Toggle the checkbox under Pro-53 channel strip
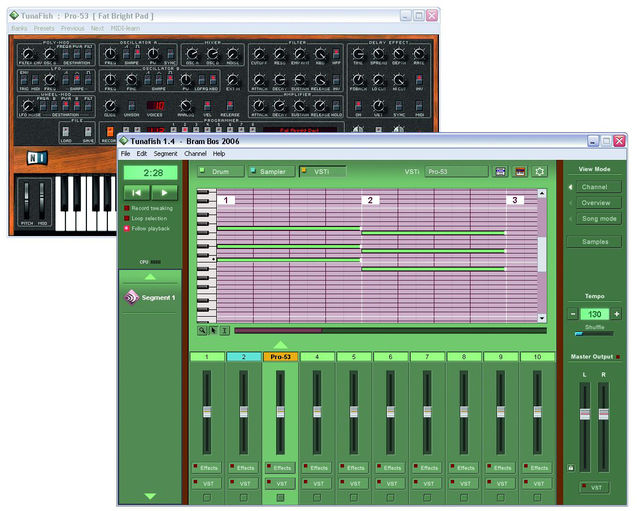640x511 pixels. [x=280, y=498]
